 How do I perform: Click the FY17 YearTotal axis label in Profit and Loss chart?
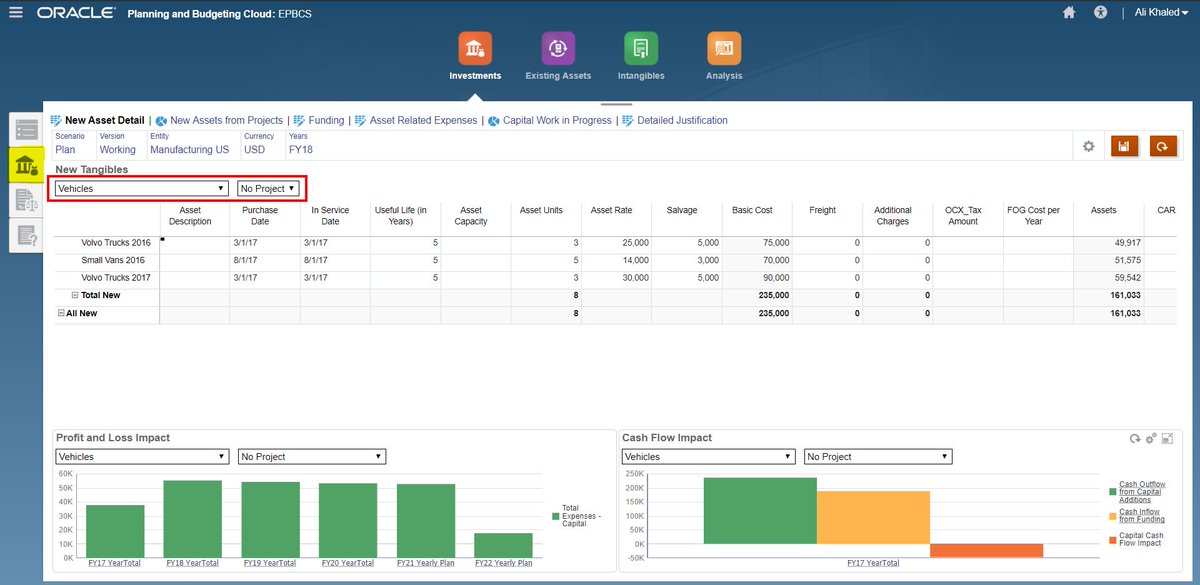tap(115, 563)
